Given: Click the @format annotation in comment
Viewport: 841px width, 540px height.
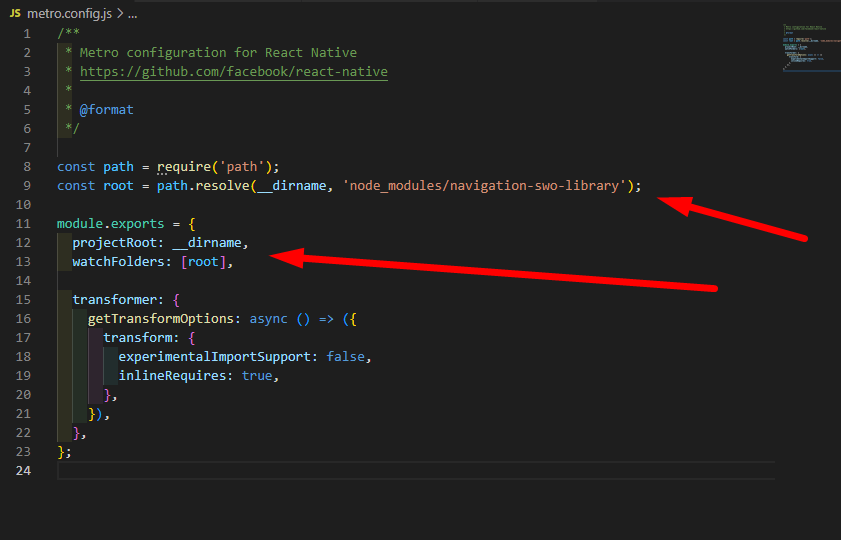Looking at the screenshot, I should coord(106,110).
